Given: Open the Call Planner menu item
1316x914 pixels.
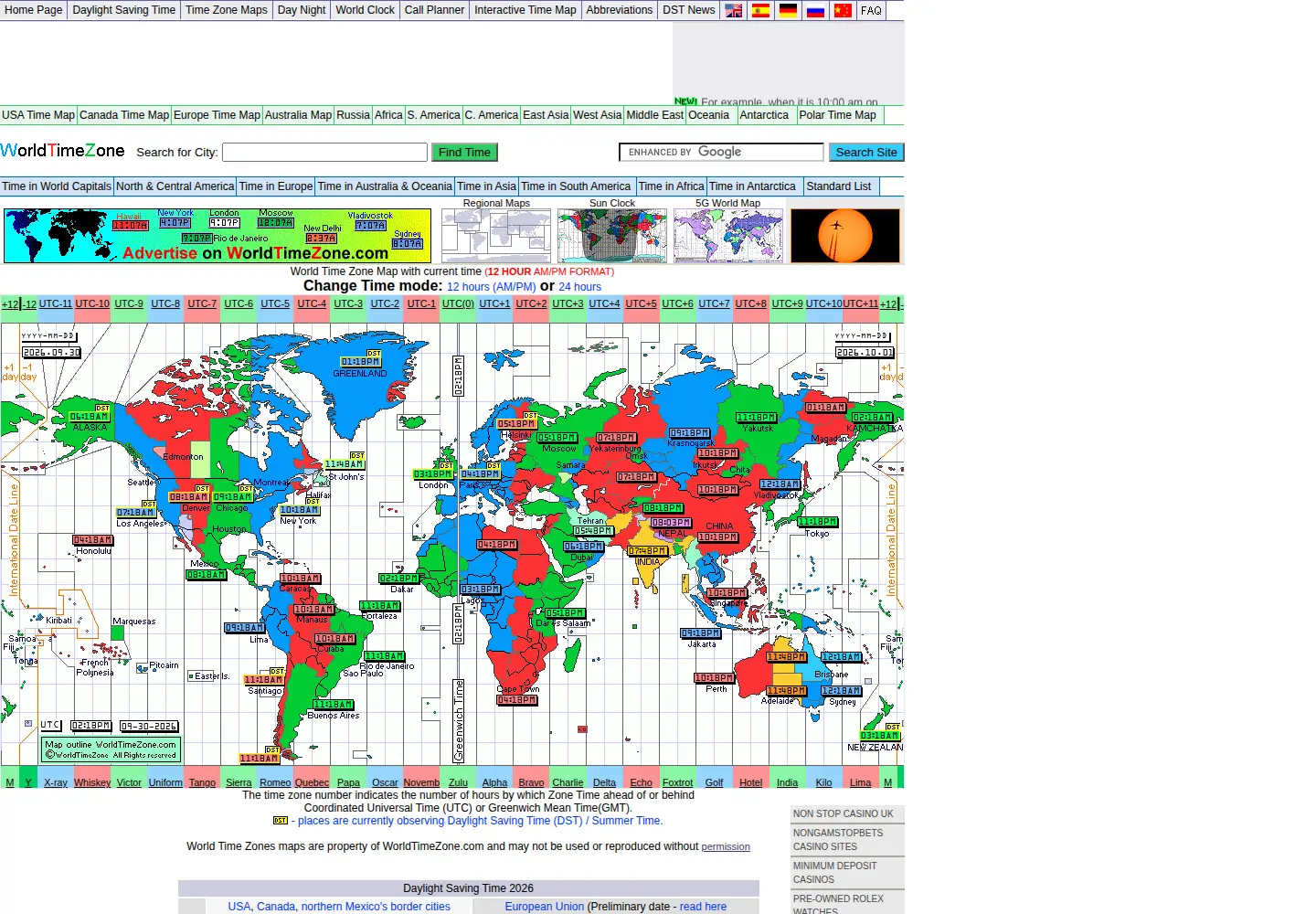Looking at the screenshot, I should click(x=435, y=10).
